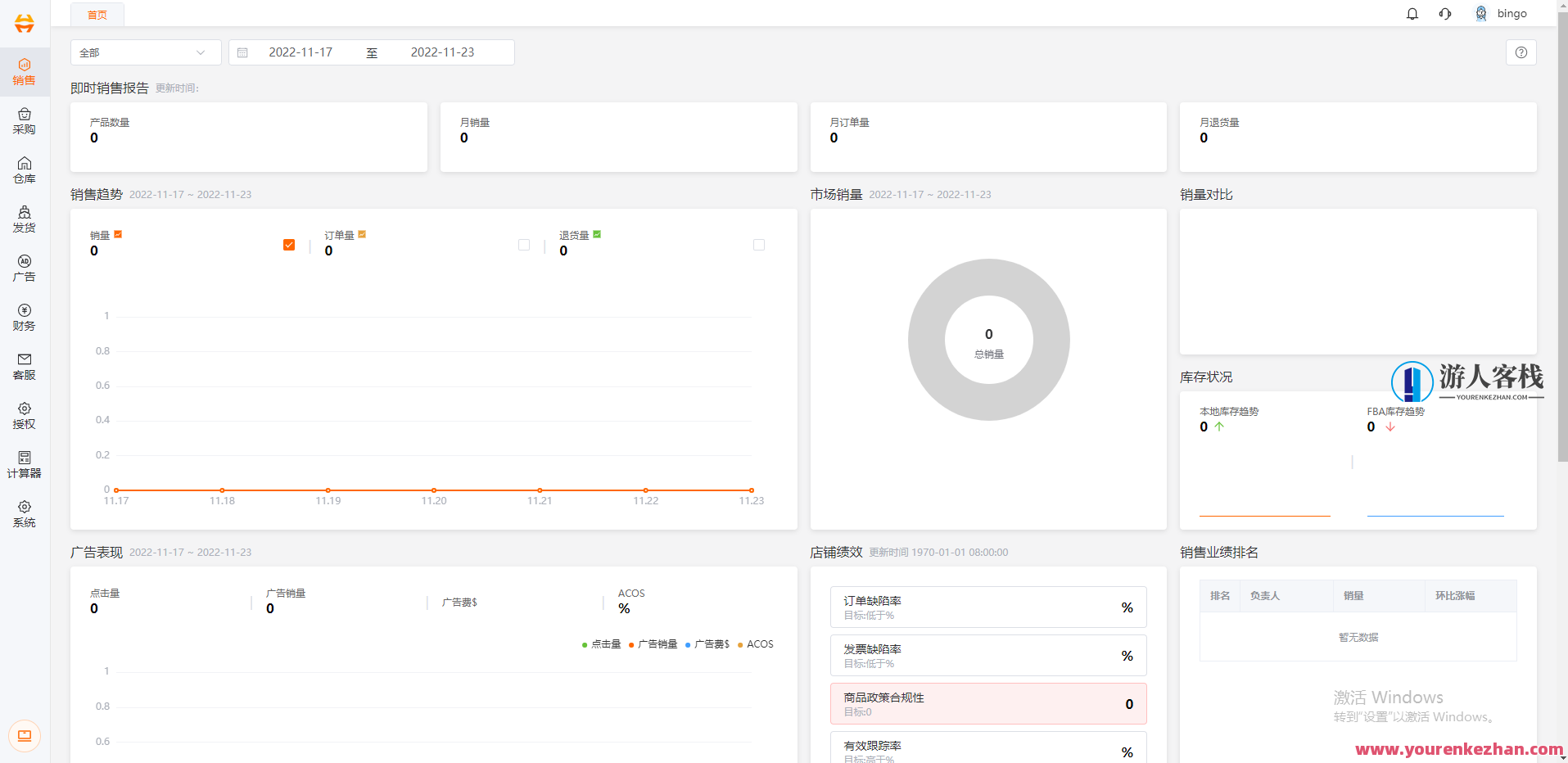The height and width of the screenshot is (763, 1568).
Task: Open the end date field showing 2022-11-23
Action: 442,52
